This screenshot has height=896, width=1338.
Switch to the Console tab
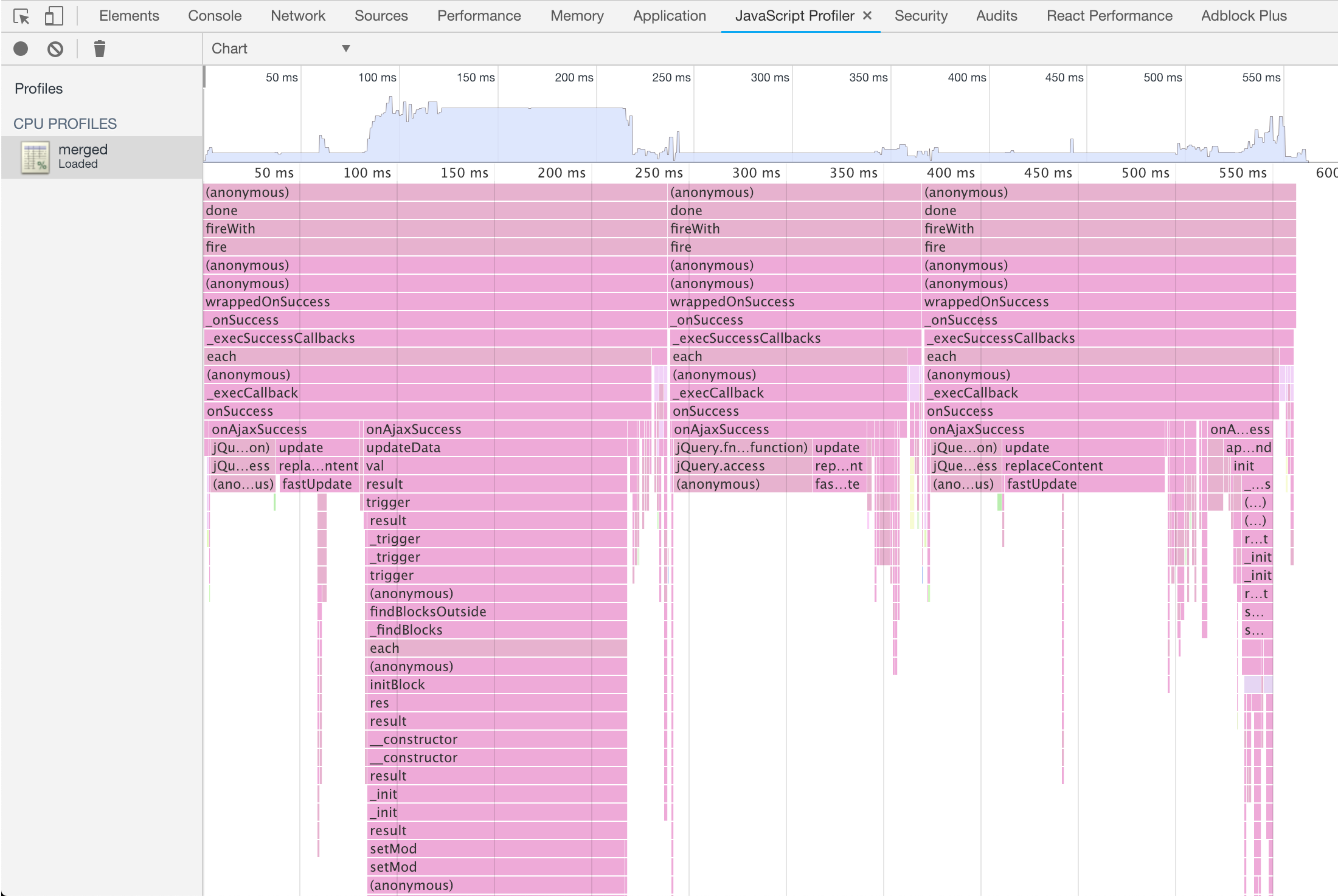click(215, 16)
